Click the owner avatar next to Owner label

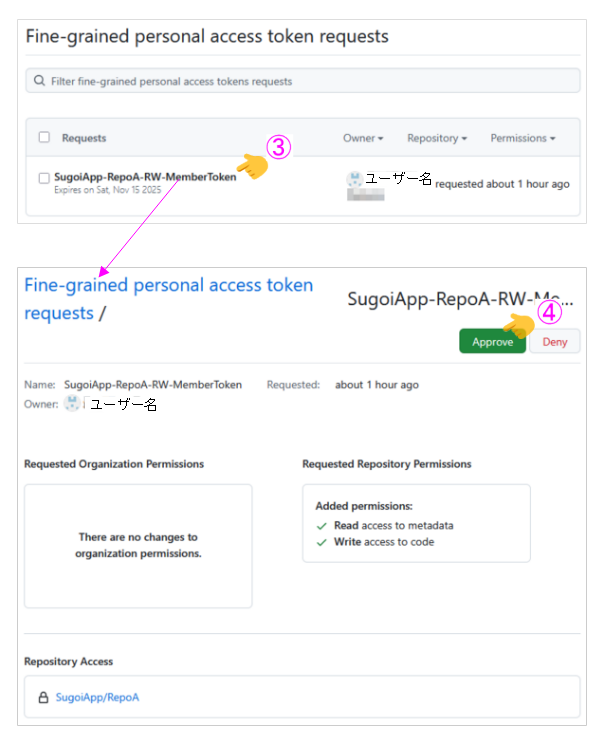click(x=72, y=404)
